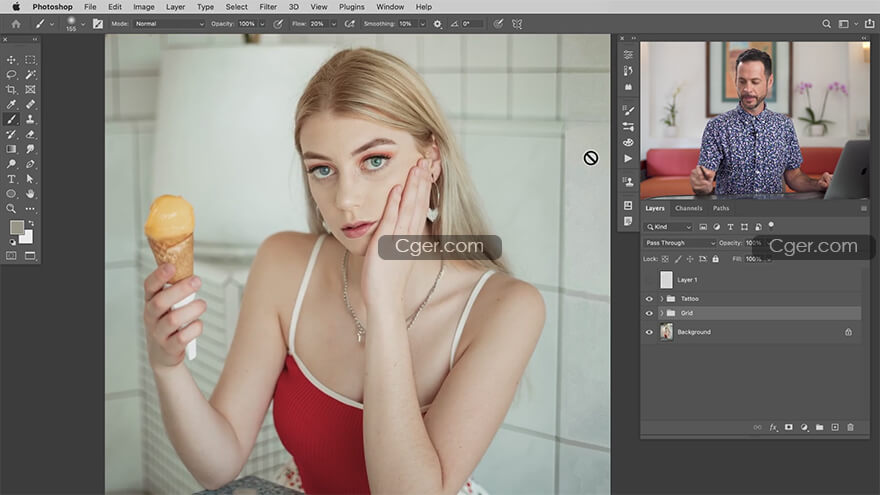Select the Ellipse shape tool
The width and height of the screenshot is (880, 495).
pyautogui.click(x=11, y=194)
